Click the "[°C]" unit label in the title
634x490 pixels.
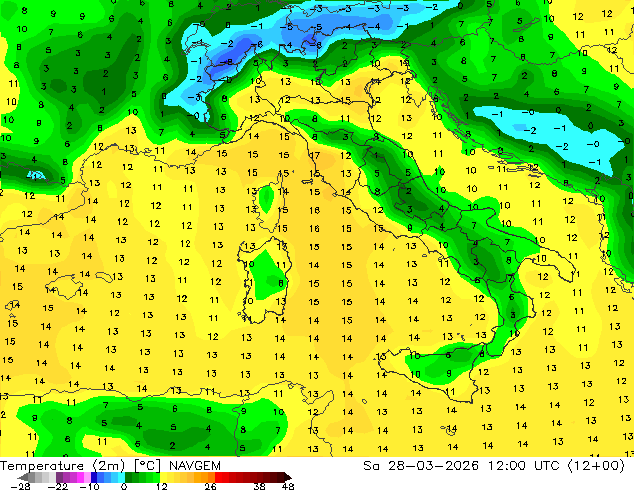[x=148, y=466]
